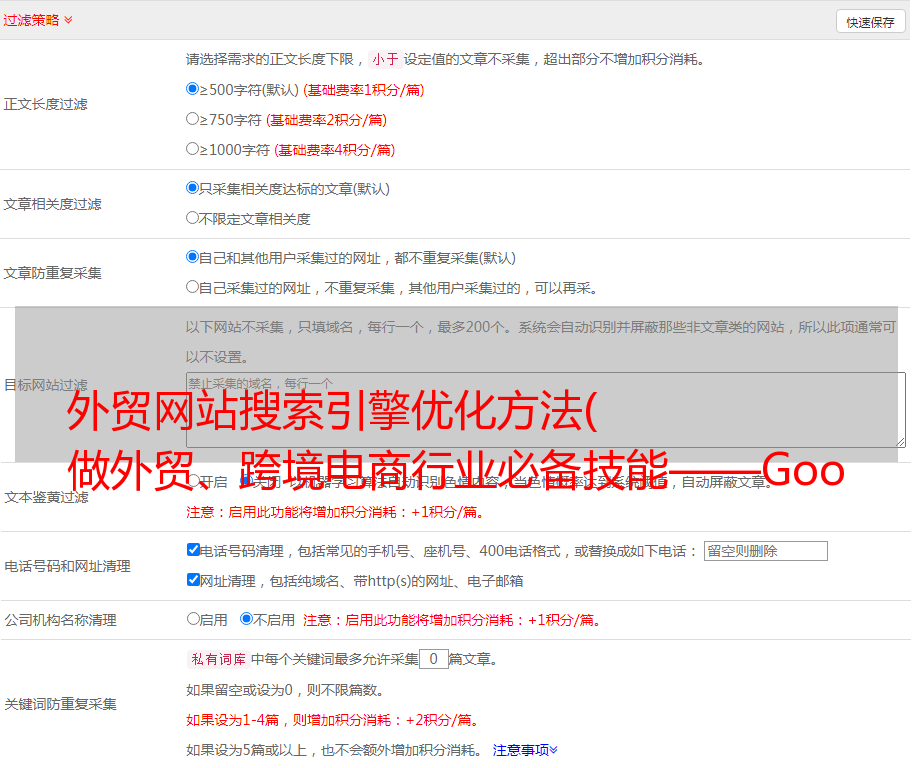Click the 私有词库 tag
912x768 pixels.
[x=219, y=659]
